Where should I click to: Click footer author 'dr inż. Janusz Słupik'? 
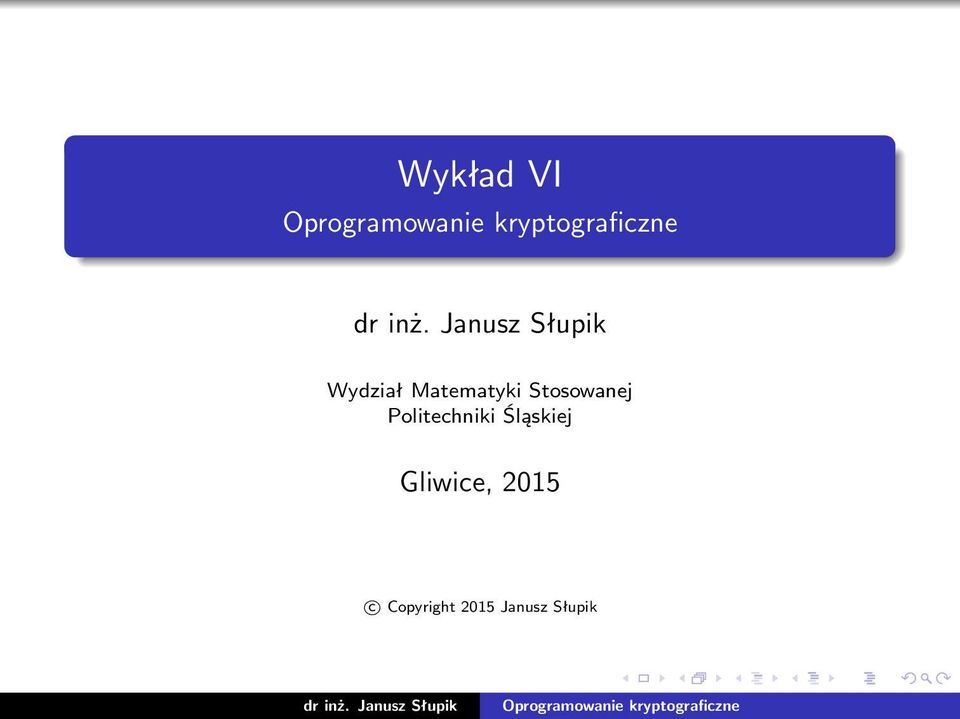click(380, 706)
